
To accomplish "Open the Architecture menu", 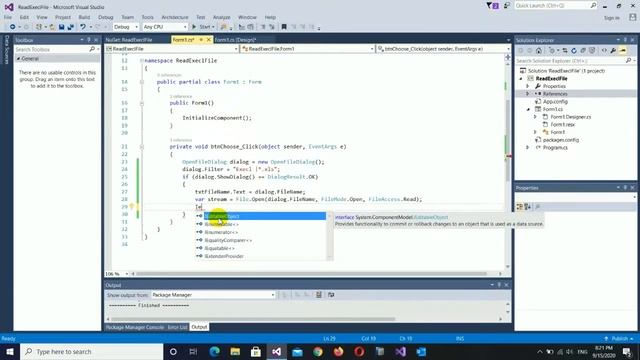I will 175,17.
